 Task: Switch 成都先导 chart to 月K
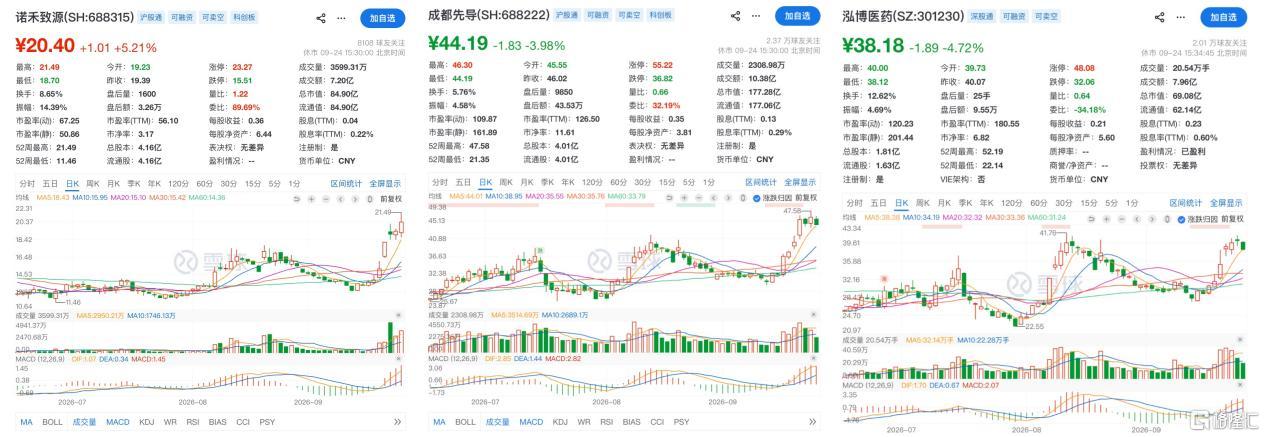click(527, 183)
